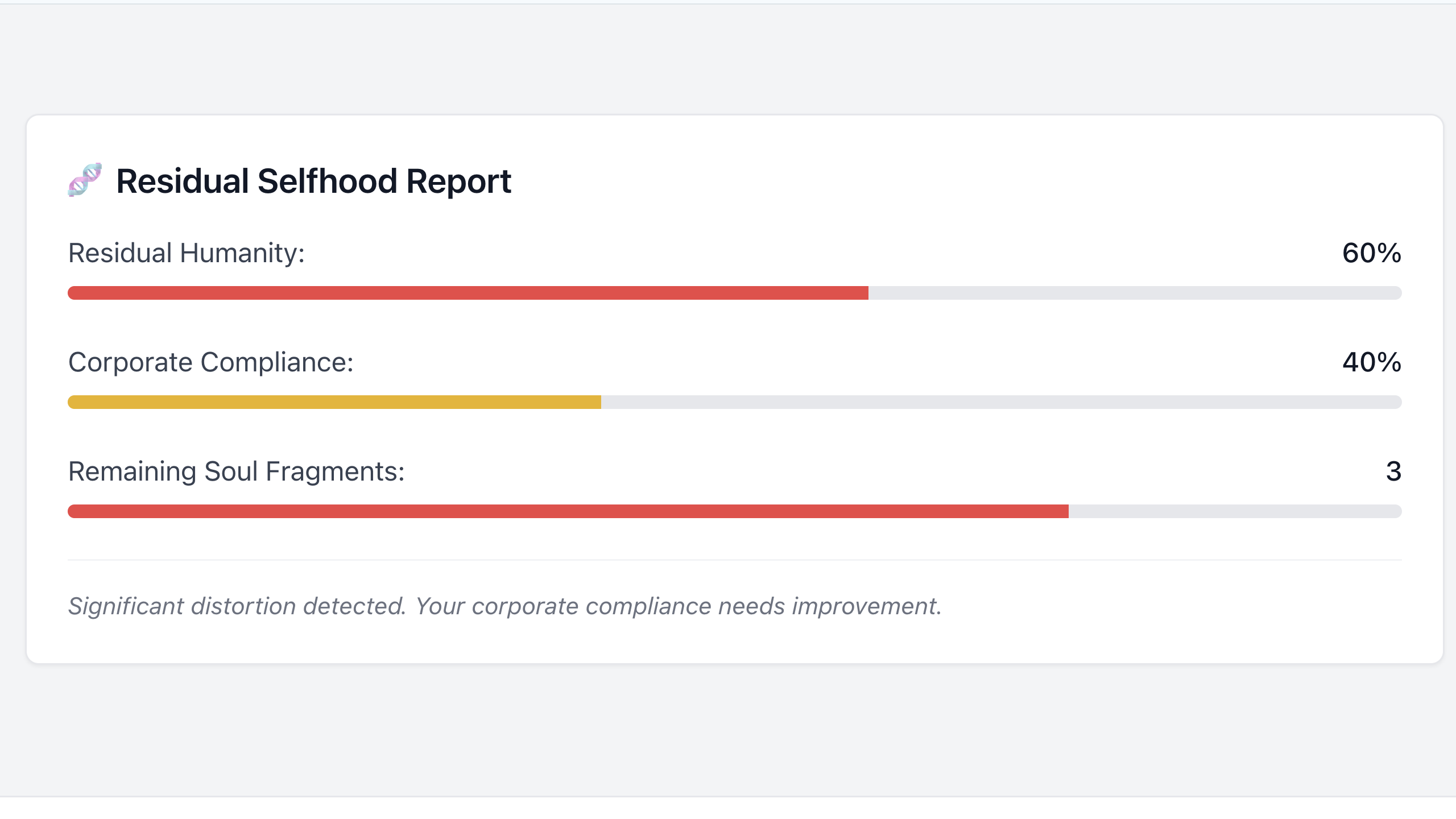Click the Residual Humanity label
1456x819 pixels.
187,253
